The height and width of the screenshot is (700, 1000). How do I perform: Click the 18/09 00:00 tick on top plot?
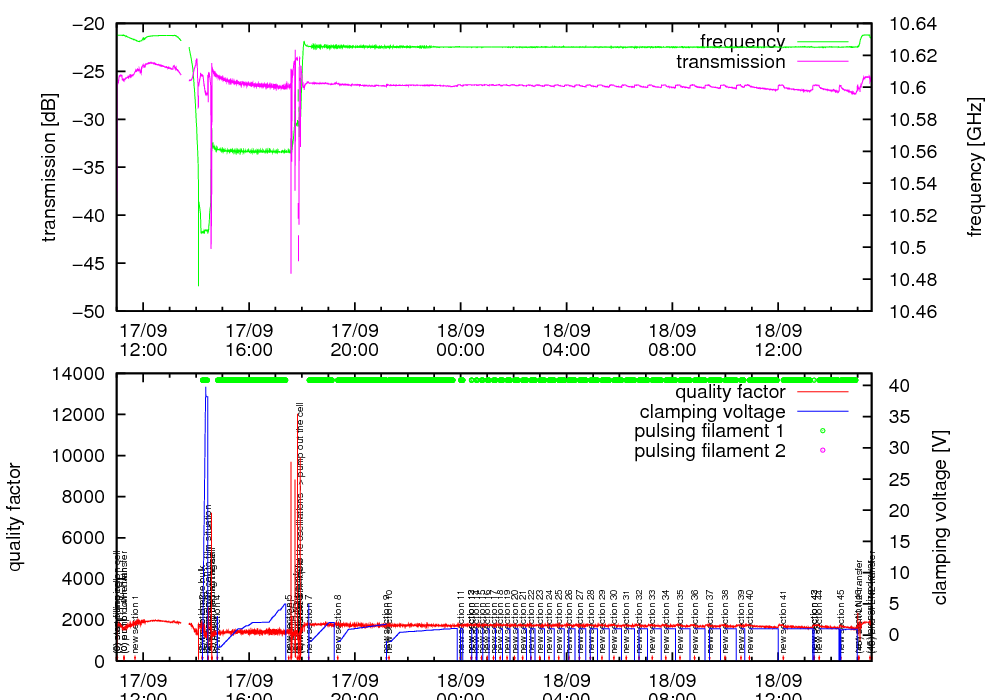tap(460, 340)
